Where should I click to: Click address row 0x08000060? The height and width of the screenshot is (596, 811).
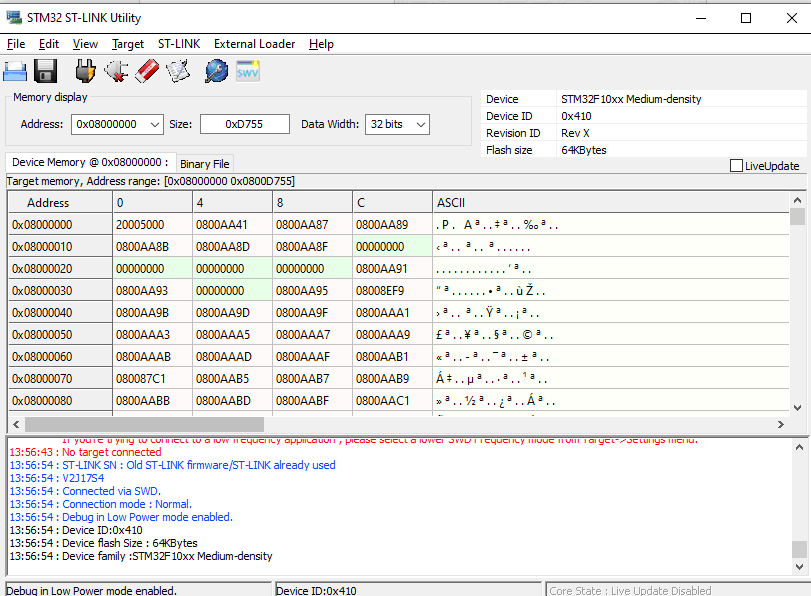click(x=60, y=357)
